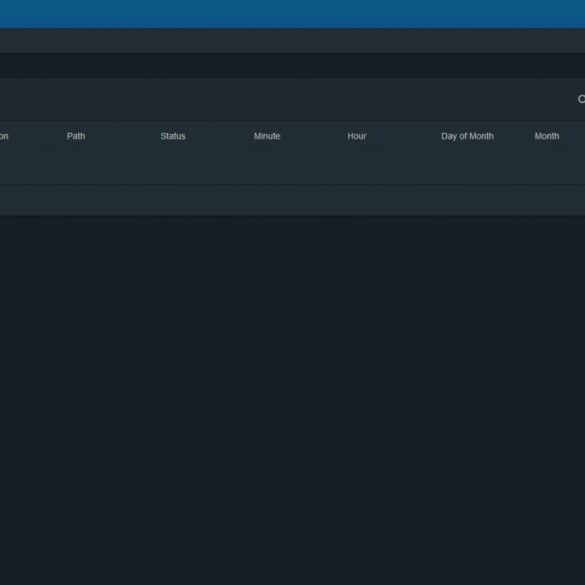This screenshot has height=585, width=585.
Task: Click the Month column header
Action: (x=547, y=136)
